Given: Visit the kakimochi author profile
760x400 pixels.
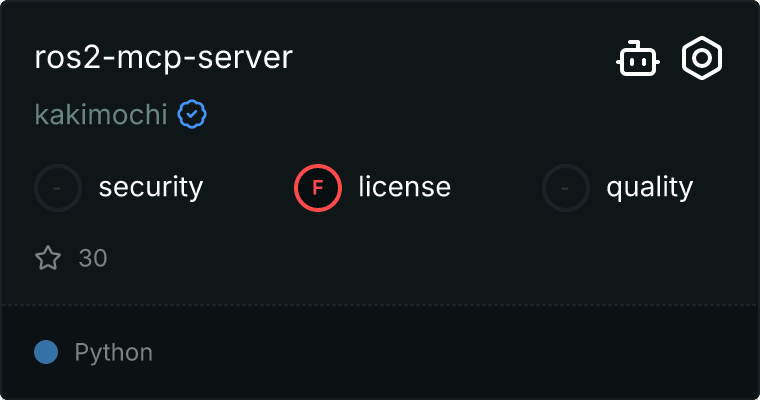Looking at the screenshot, I should [101, 115].
